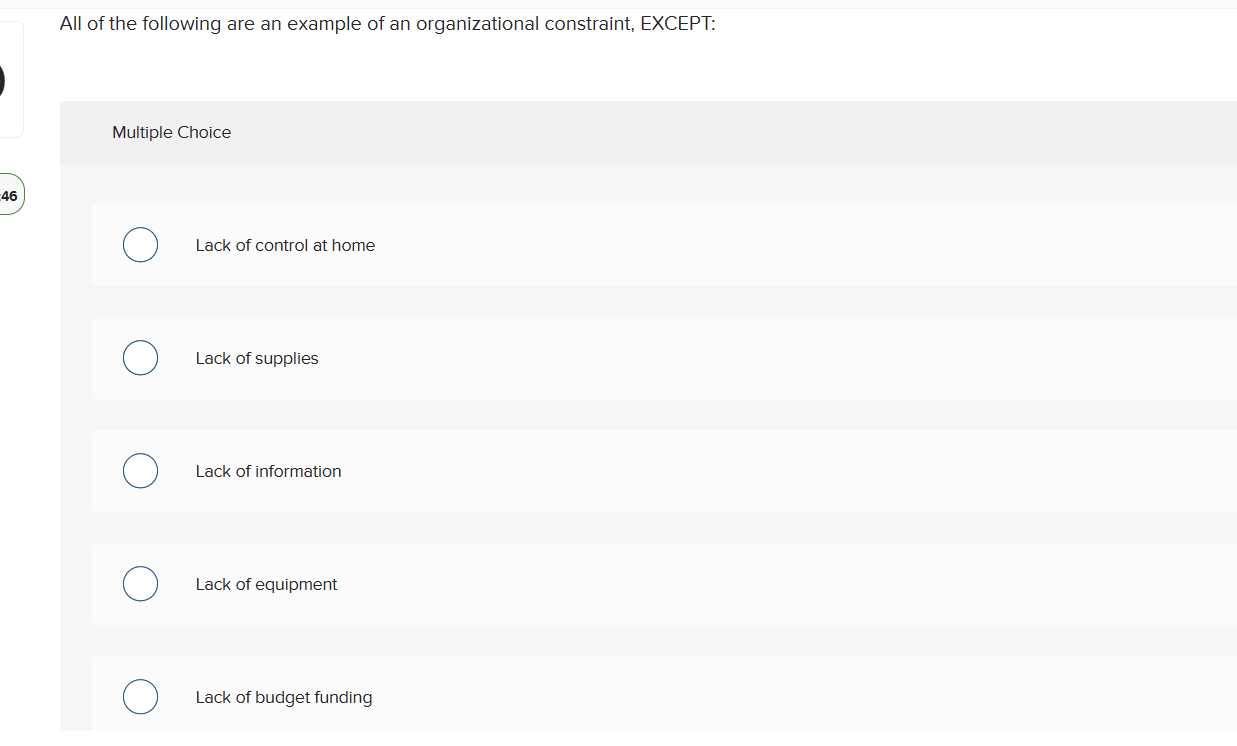Select the "Lack of supplies" radio button
This screenshot has height=746, width=1237.
coord(140,357)
